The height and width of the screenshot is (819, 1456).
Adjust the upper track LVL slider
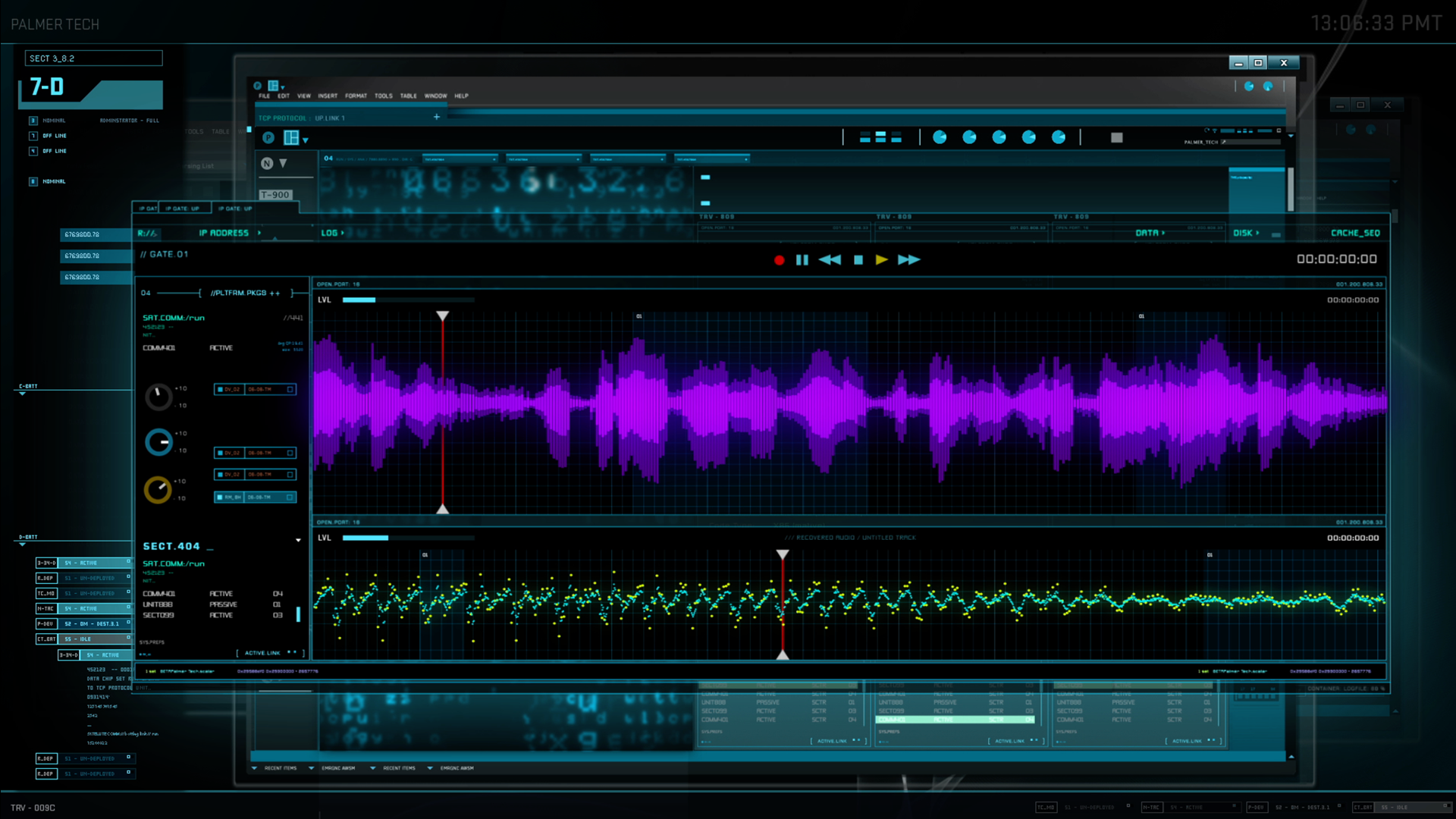[x=408, y=300]
